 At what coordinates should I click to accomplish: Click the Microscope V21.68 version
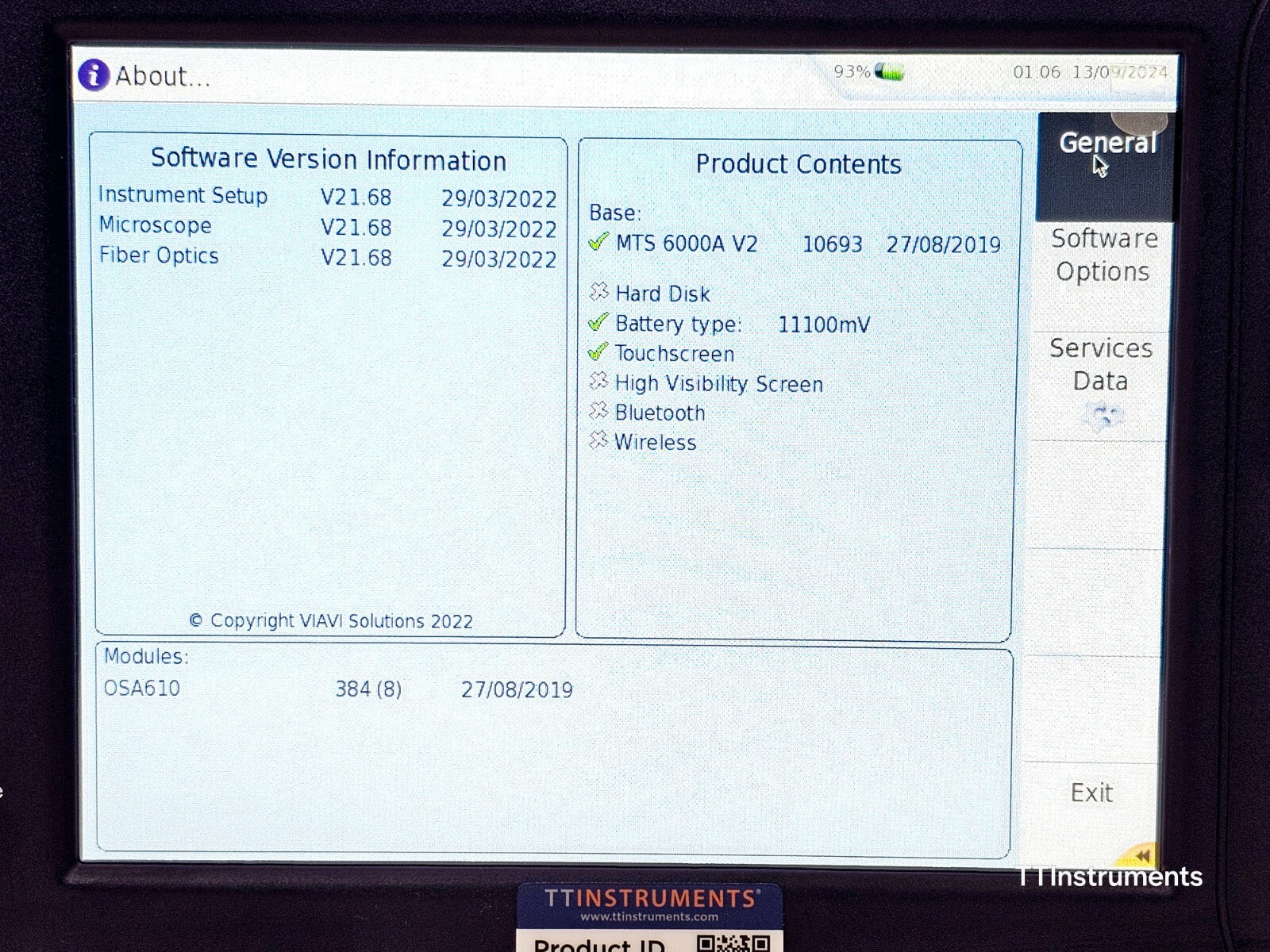[356, 228]
